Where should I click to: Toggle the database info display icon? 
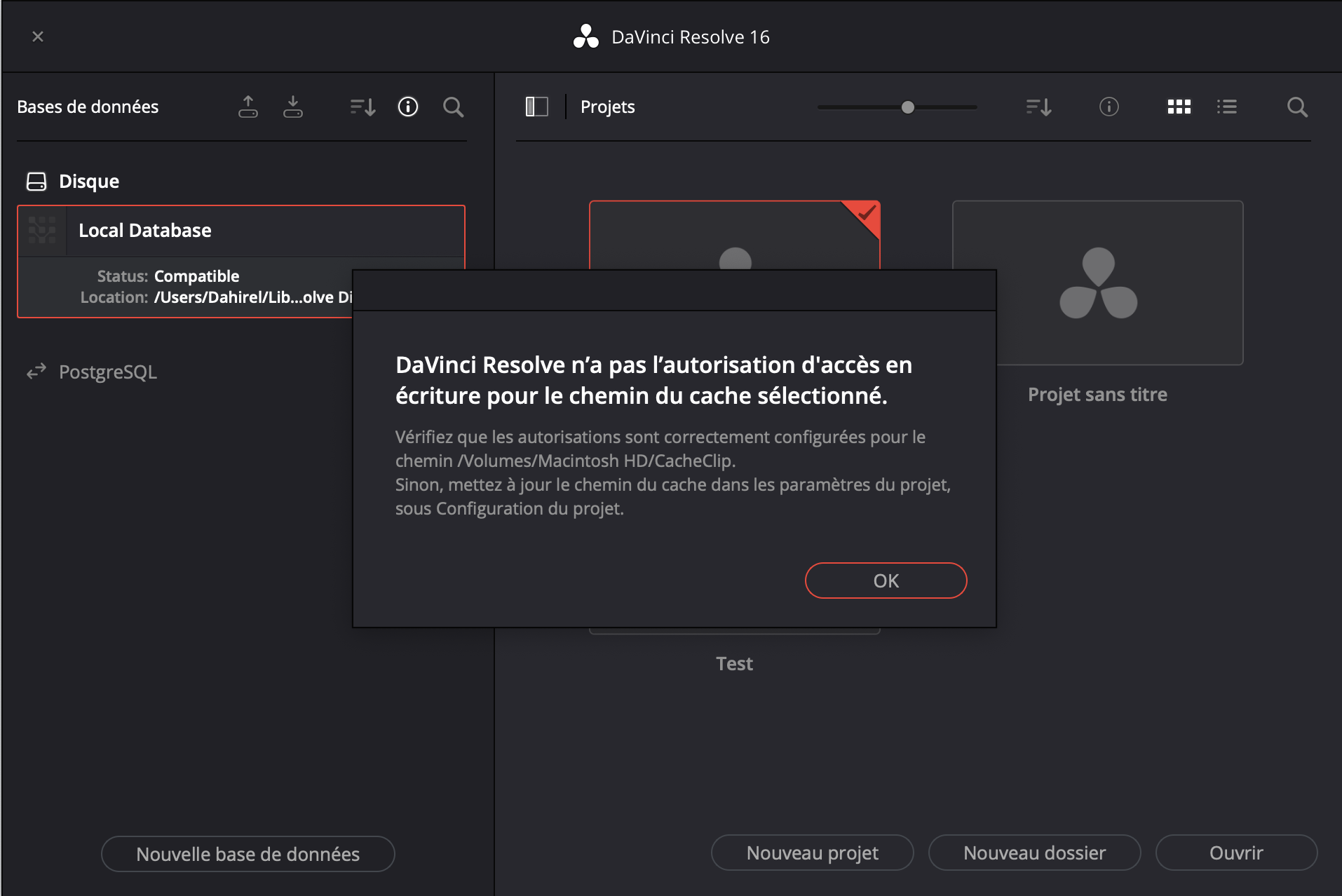[x=408, y=107]
